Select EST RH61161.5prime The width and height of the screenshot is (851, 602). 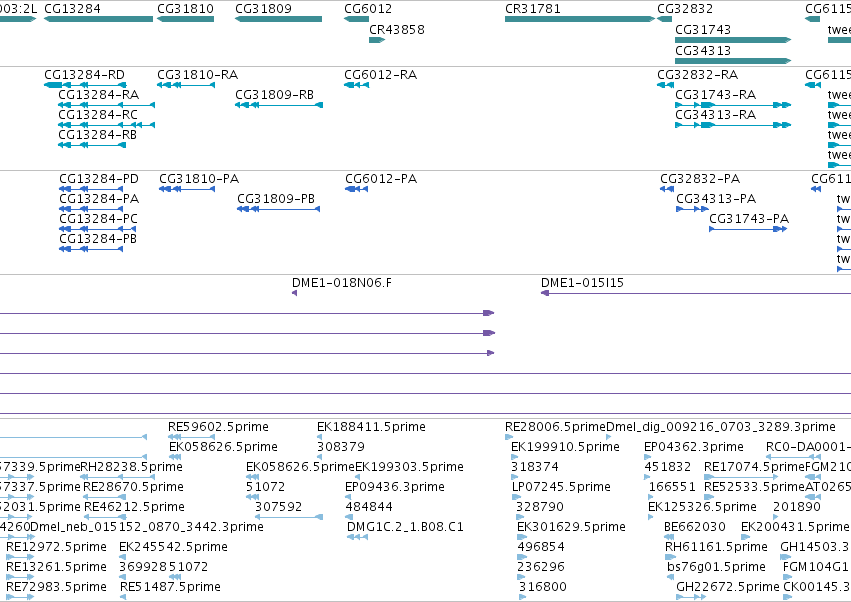click(670, 557)
